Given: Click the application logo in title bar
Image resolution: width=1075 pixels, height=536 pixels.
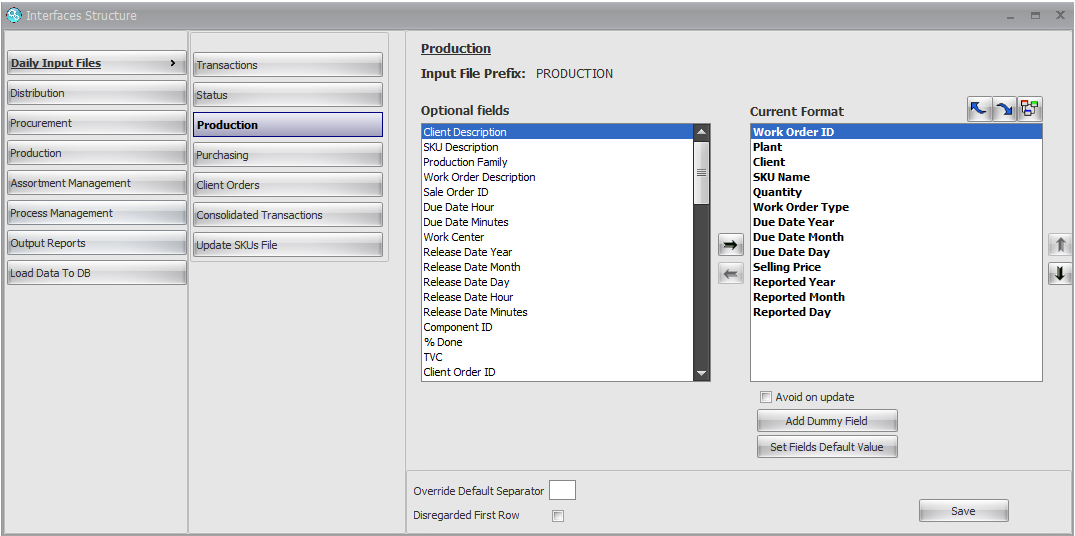Looking at the screenshot, I should pos(14,14).
